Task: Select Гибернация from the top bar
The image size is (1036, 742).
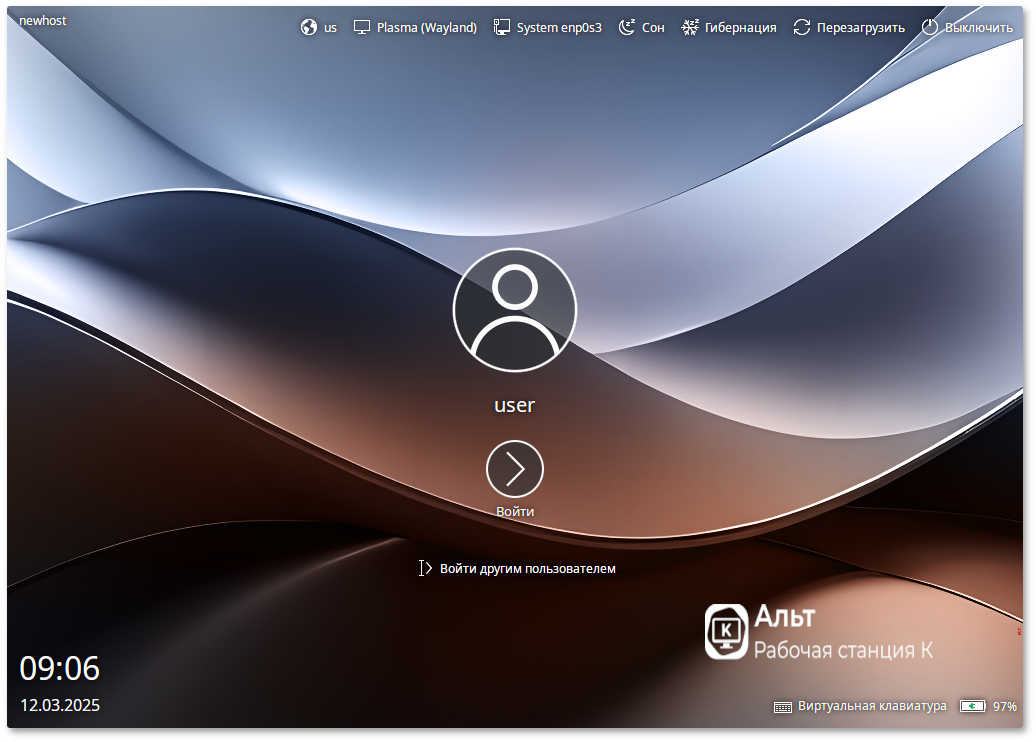Action: [x=740, y=28]
